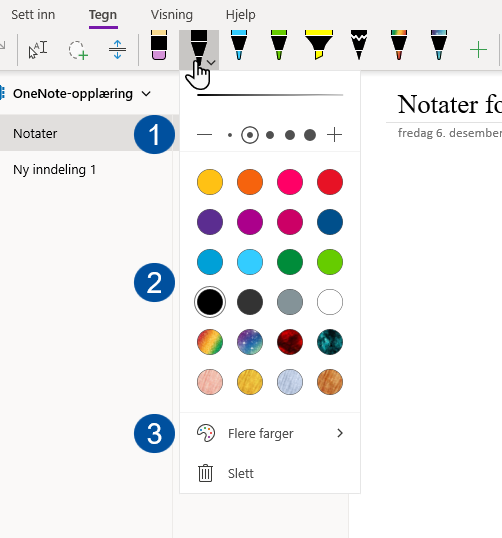This screenshot has height=538, width=502.
Task: Open the Flere farger submenu
Action: pyautogui.click(x=270, y=434)
